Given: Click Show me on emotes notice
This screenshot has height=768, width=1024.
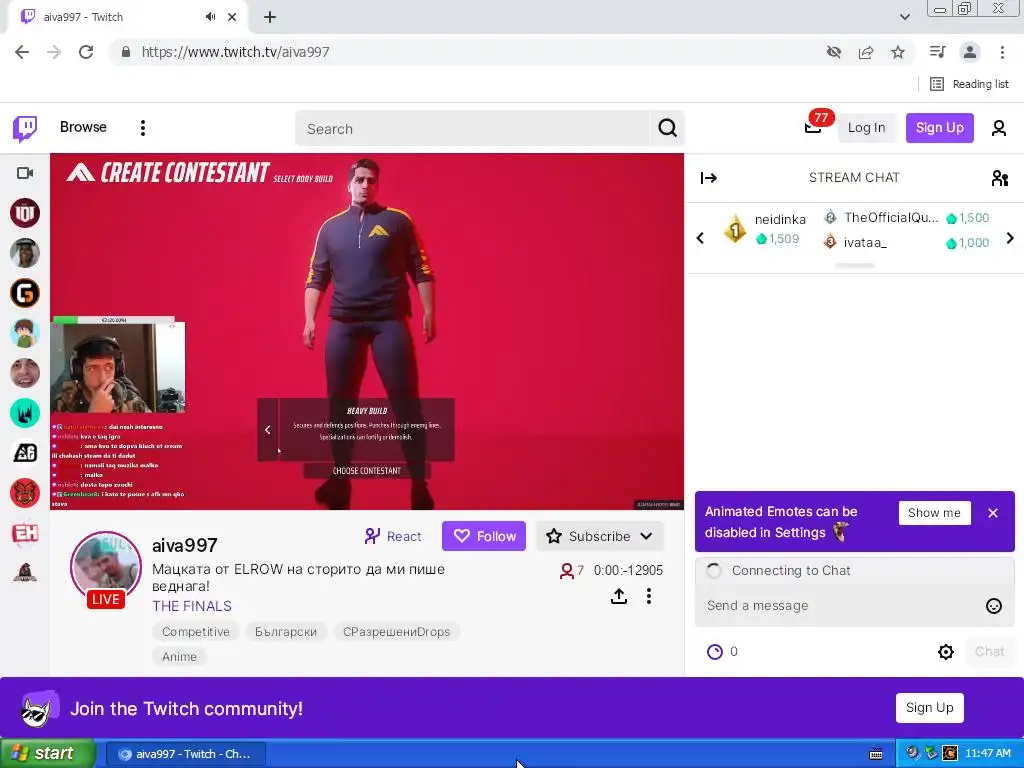Looking at the screenshot, I should click(x=934, y=513).
